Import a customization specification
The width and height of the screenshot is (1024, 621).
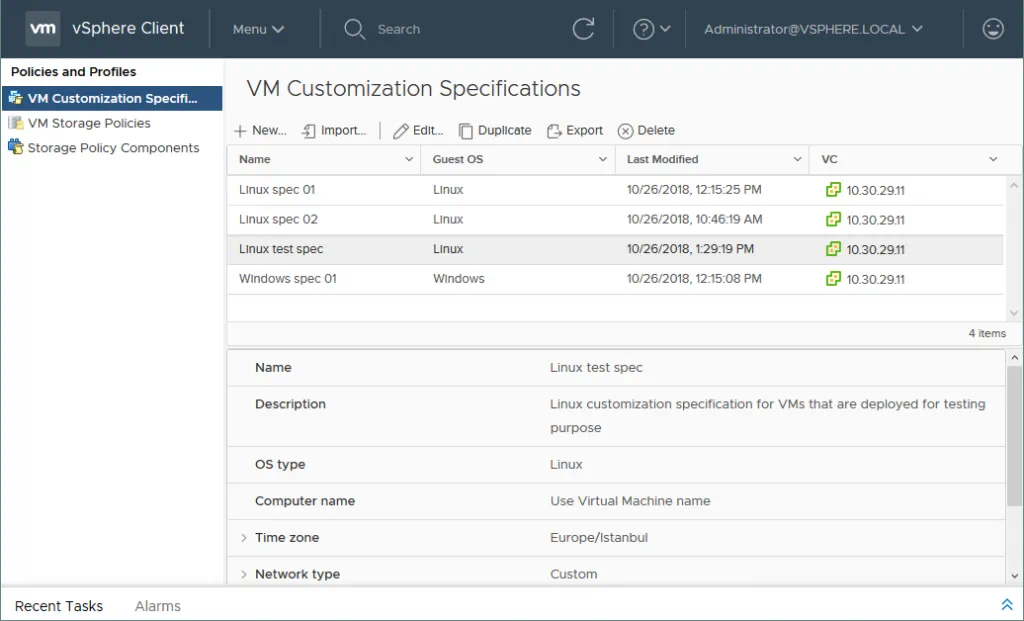coord(334,131)
